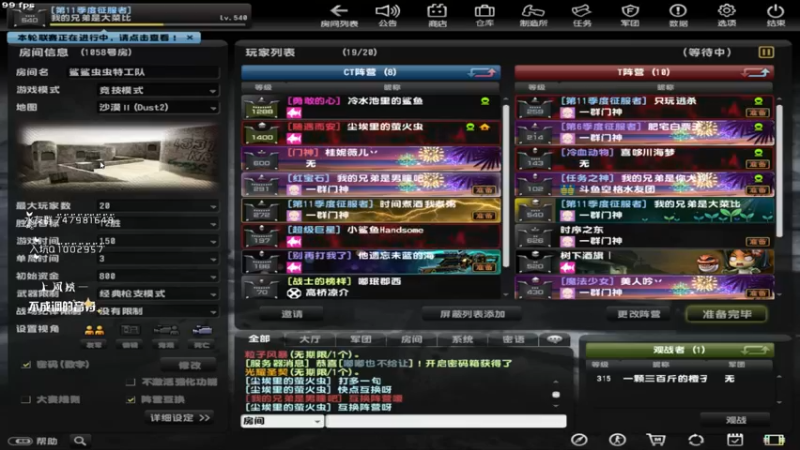Image resolution: width=800 pixels, height=450 pixels.
Task: Close the 本轮联赛正在进行中 notification banner
Action: click(190, 37)
